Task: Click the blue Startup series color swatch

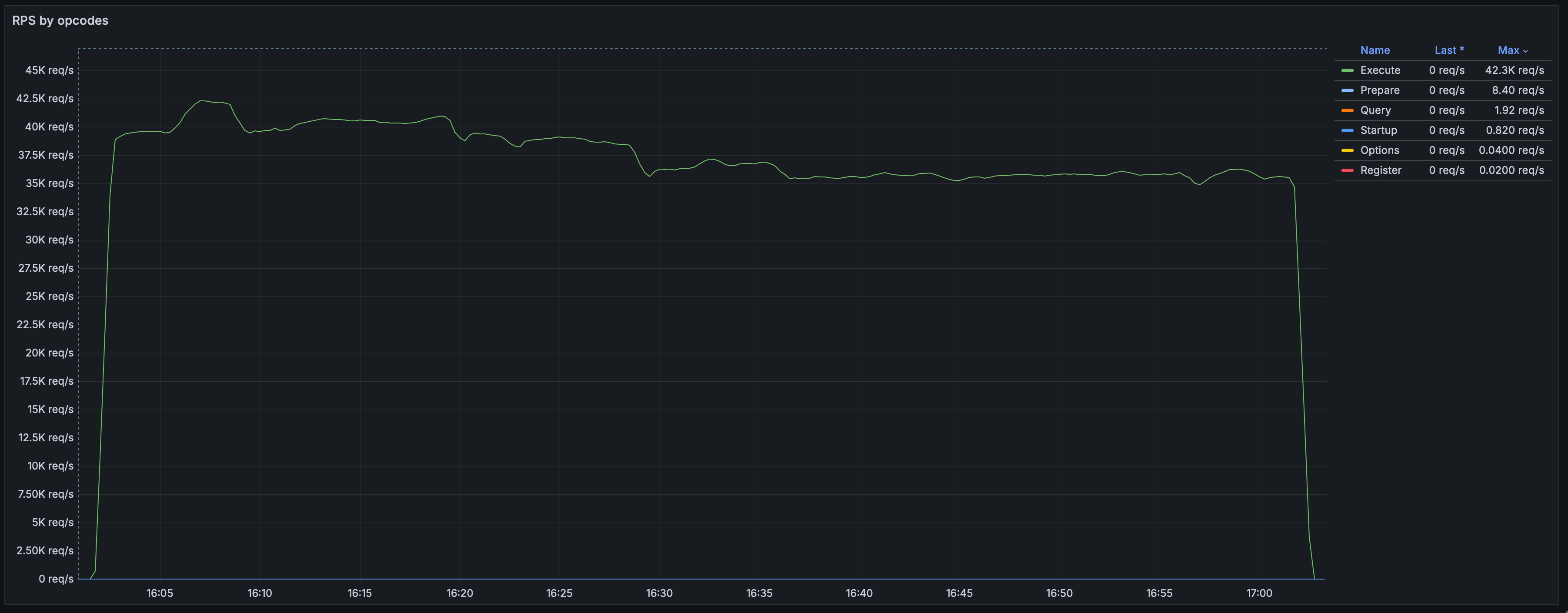Action: [x=1347, y=130]
